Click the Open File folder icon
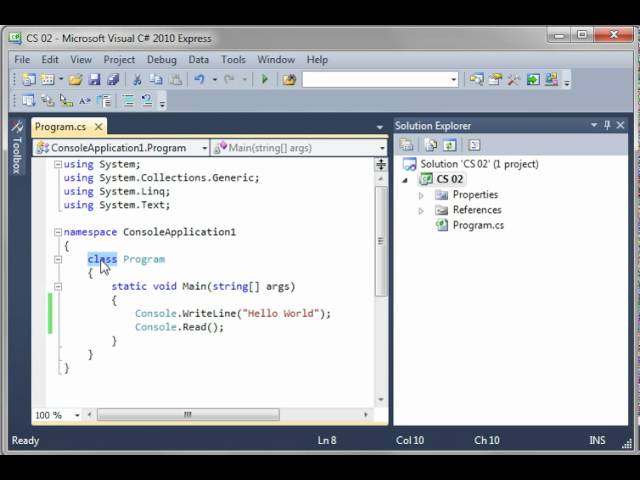Image resolution: width=640 pixels, height=480 pixels. (76, 79)
